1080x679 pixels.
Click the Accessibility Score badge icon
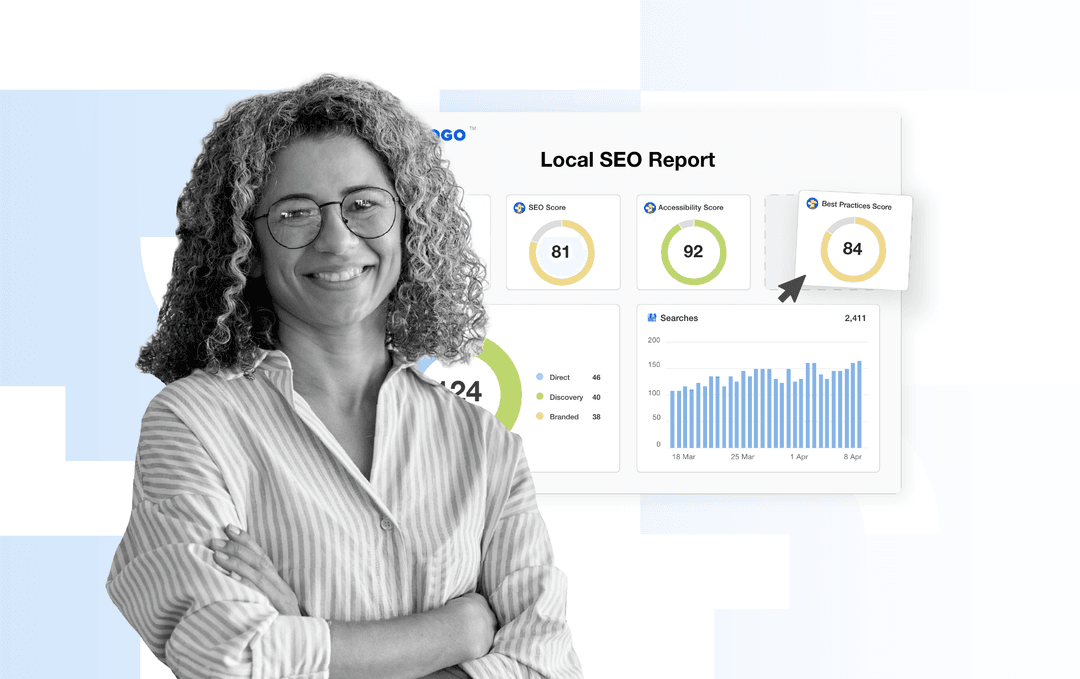(648, 207)
